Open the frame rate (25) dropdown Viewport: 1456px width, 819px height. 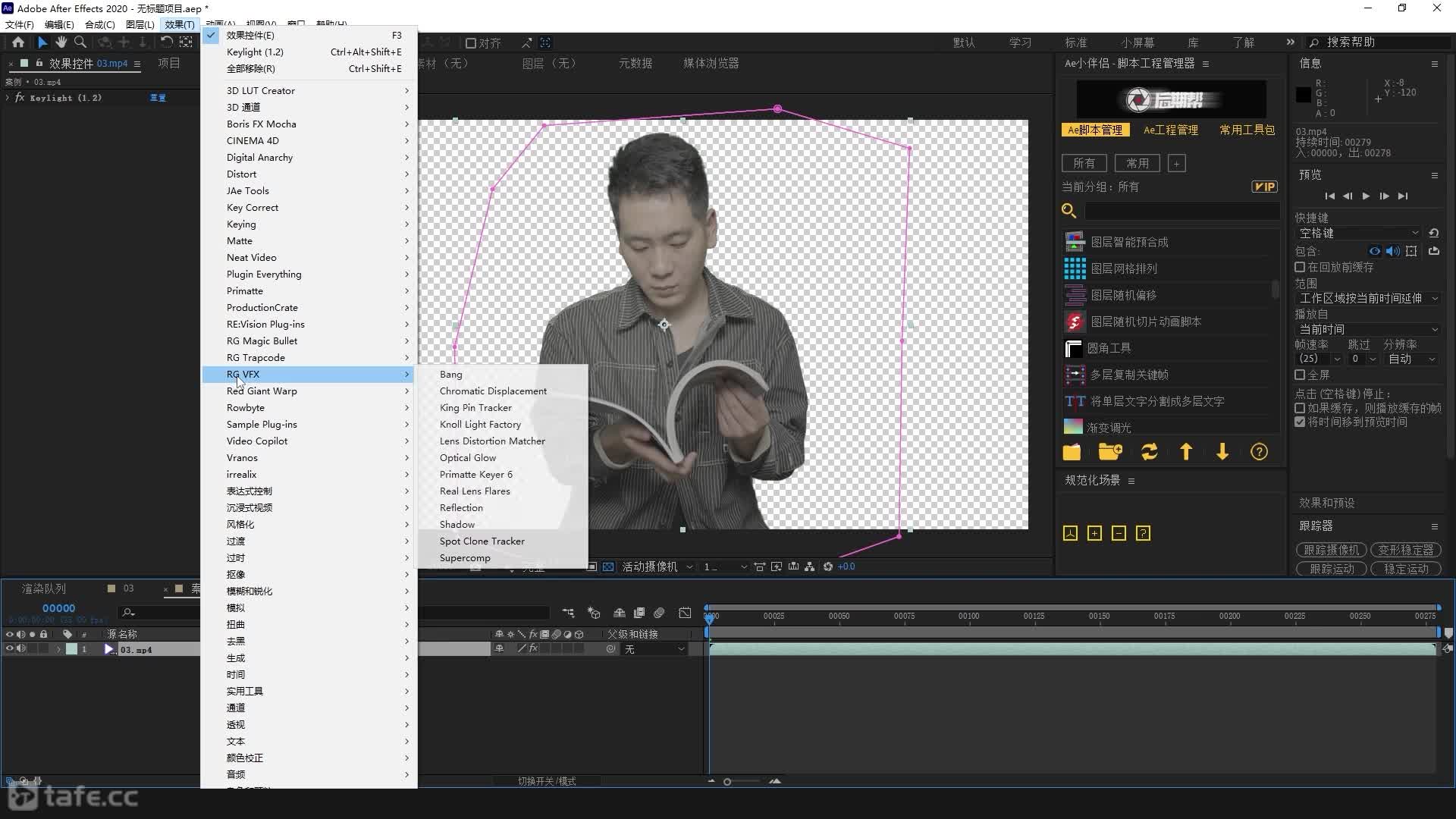(x=1319, y=359)
